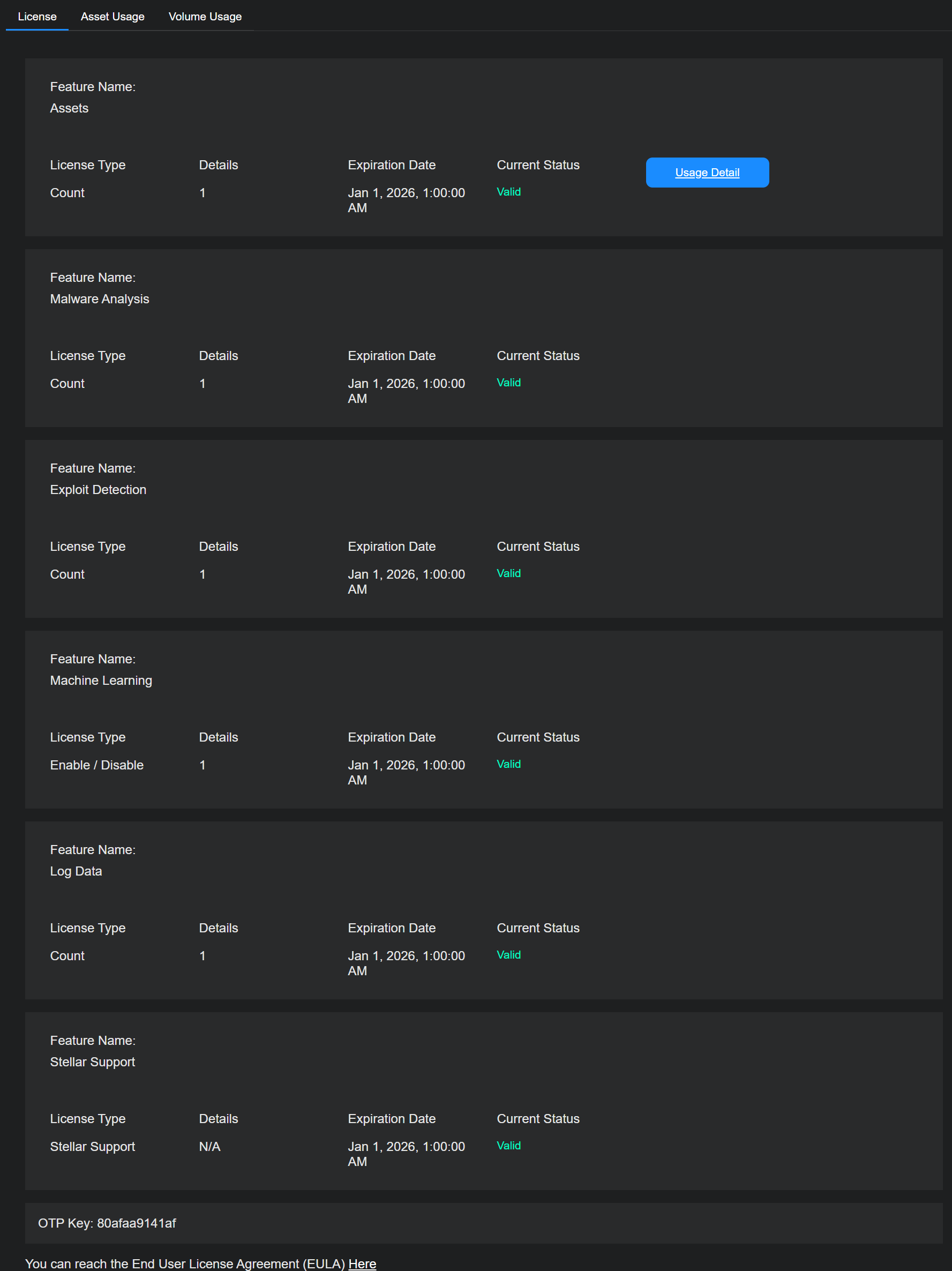
Task: Switch to the License tab
Action: pyautogui.click(x=37, y=17)
